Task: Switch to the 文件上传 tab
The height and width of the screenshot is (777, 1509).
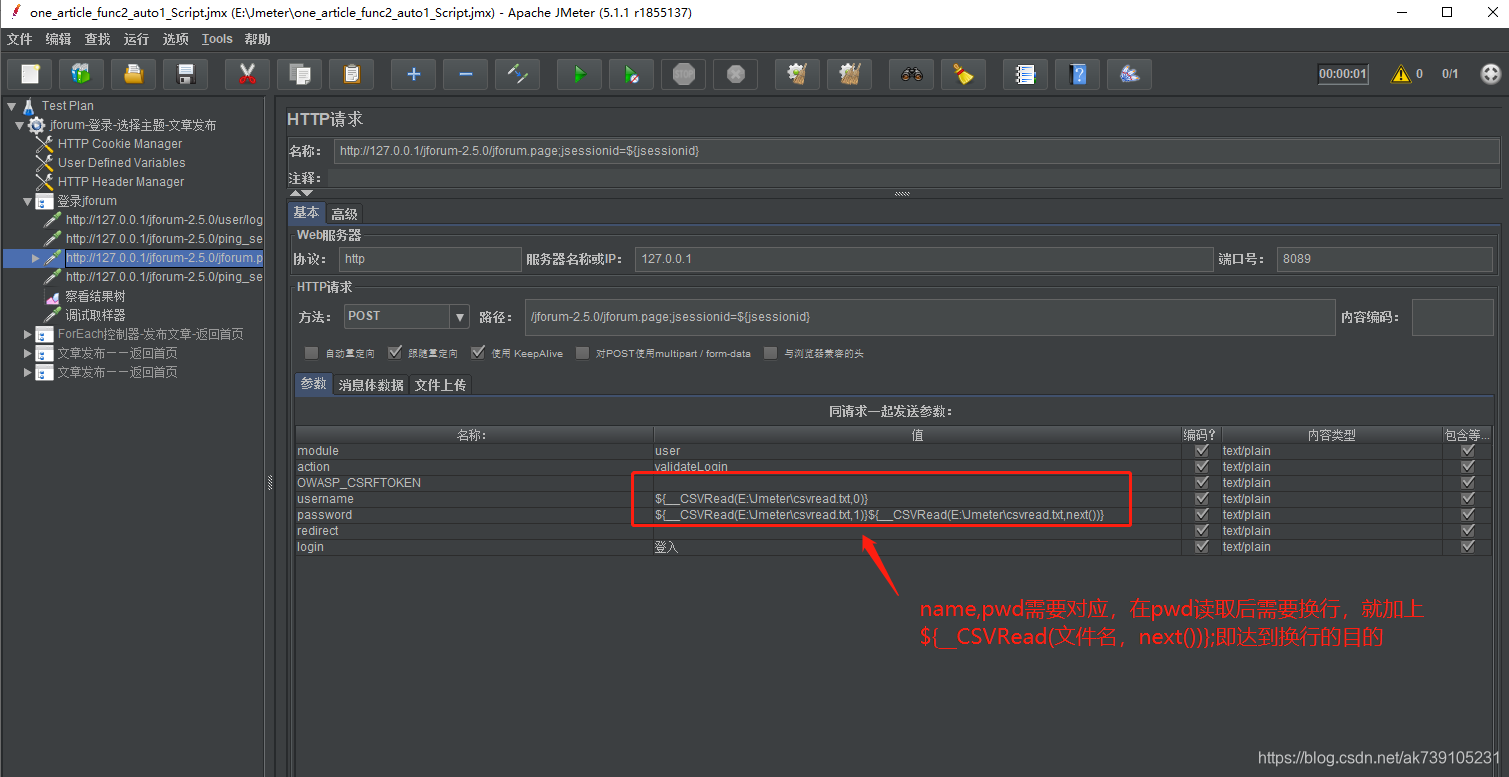Action: (x=440, y=385)
